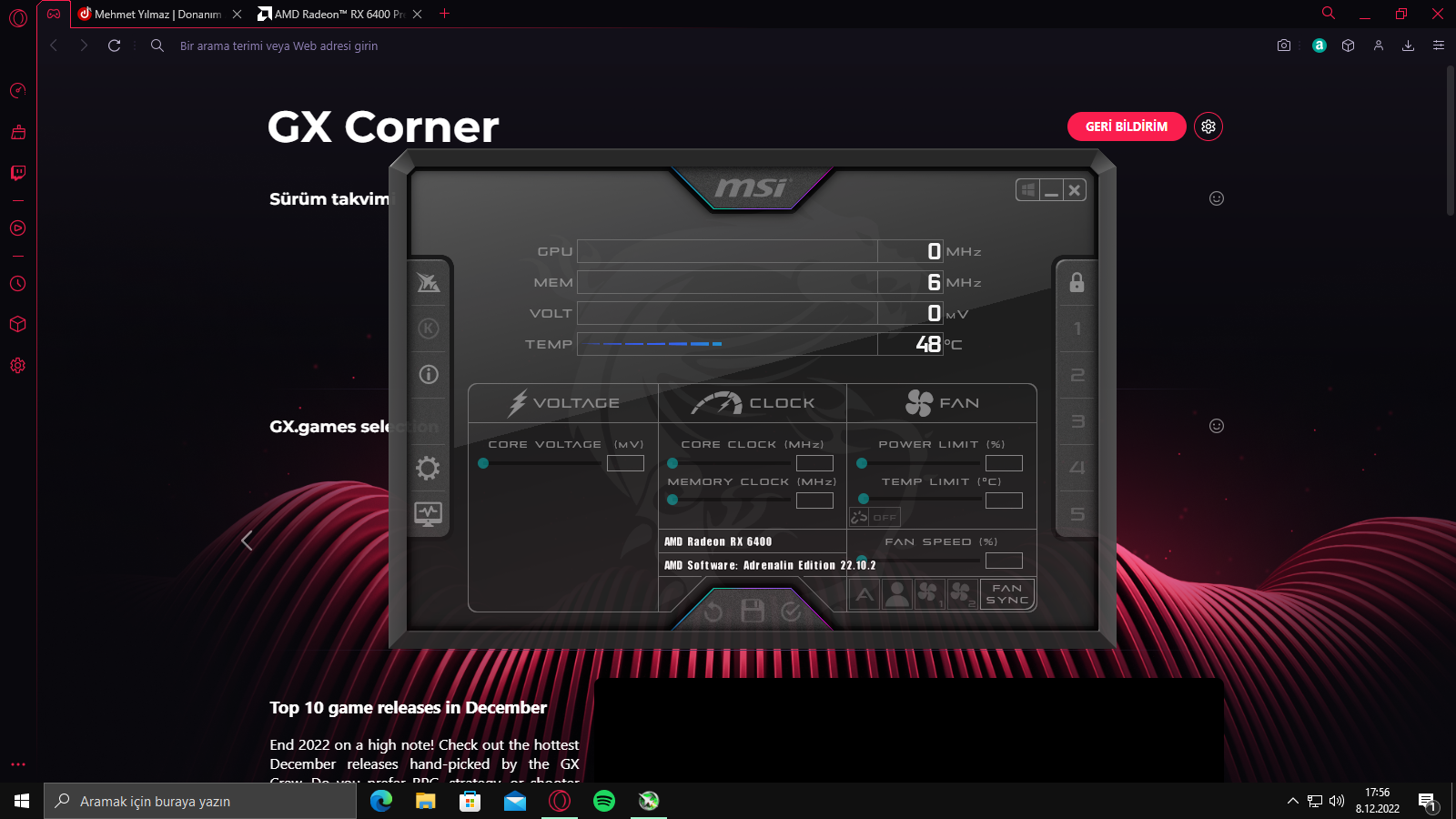
Task: Focus the Core Voltage value field
Action: point(625,463)
